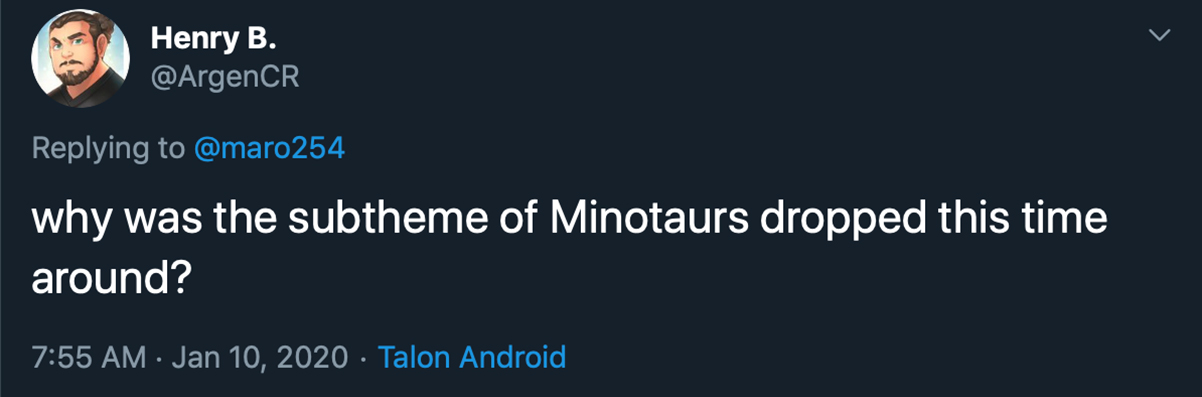Open the Talon Android source link

(x=472, y=356)
